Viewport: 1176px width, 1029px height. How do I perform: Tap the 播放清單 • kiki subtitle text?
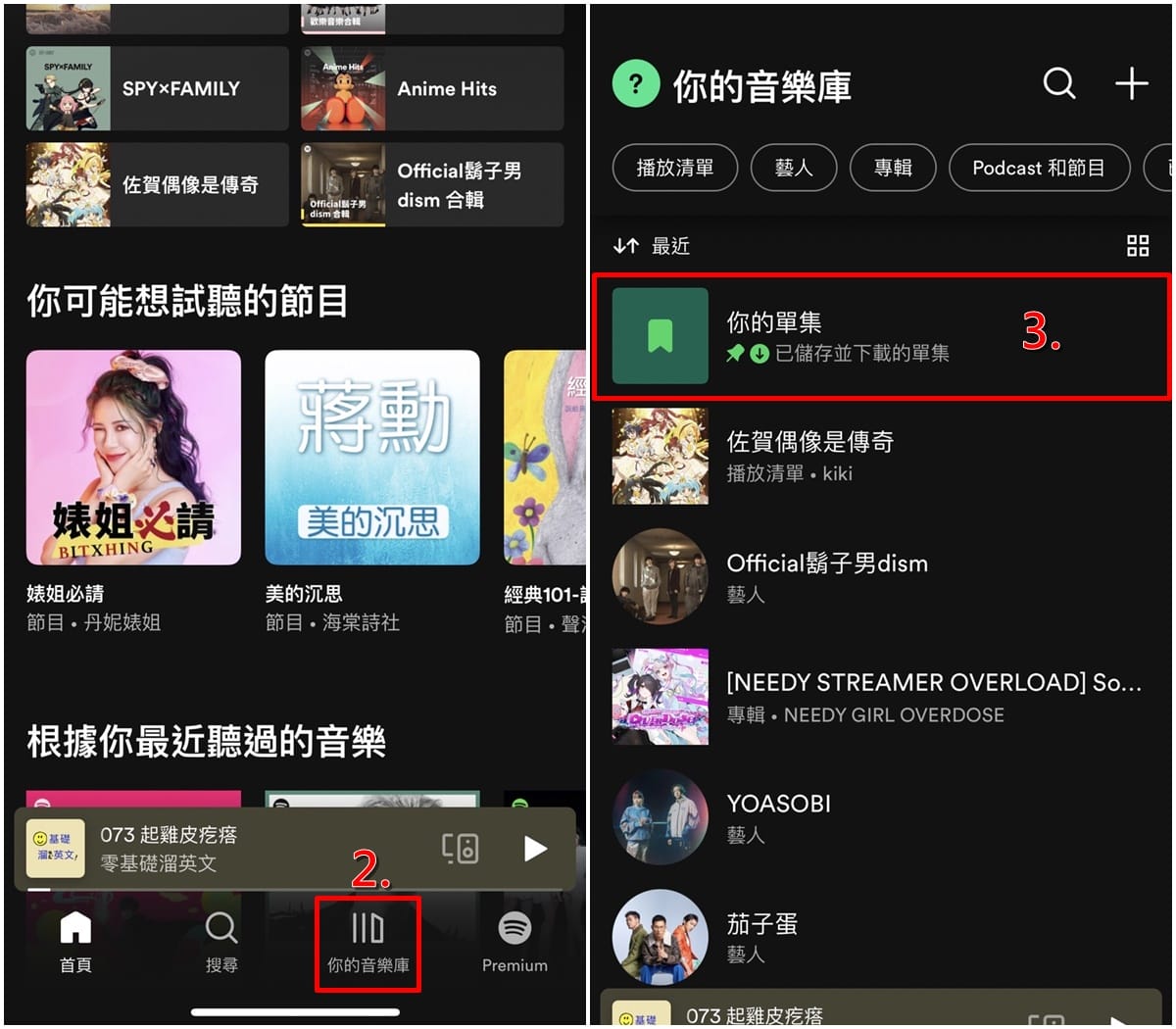pos(789,473)
